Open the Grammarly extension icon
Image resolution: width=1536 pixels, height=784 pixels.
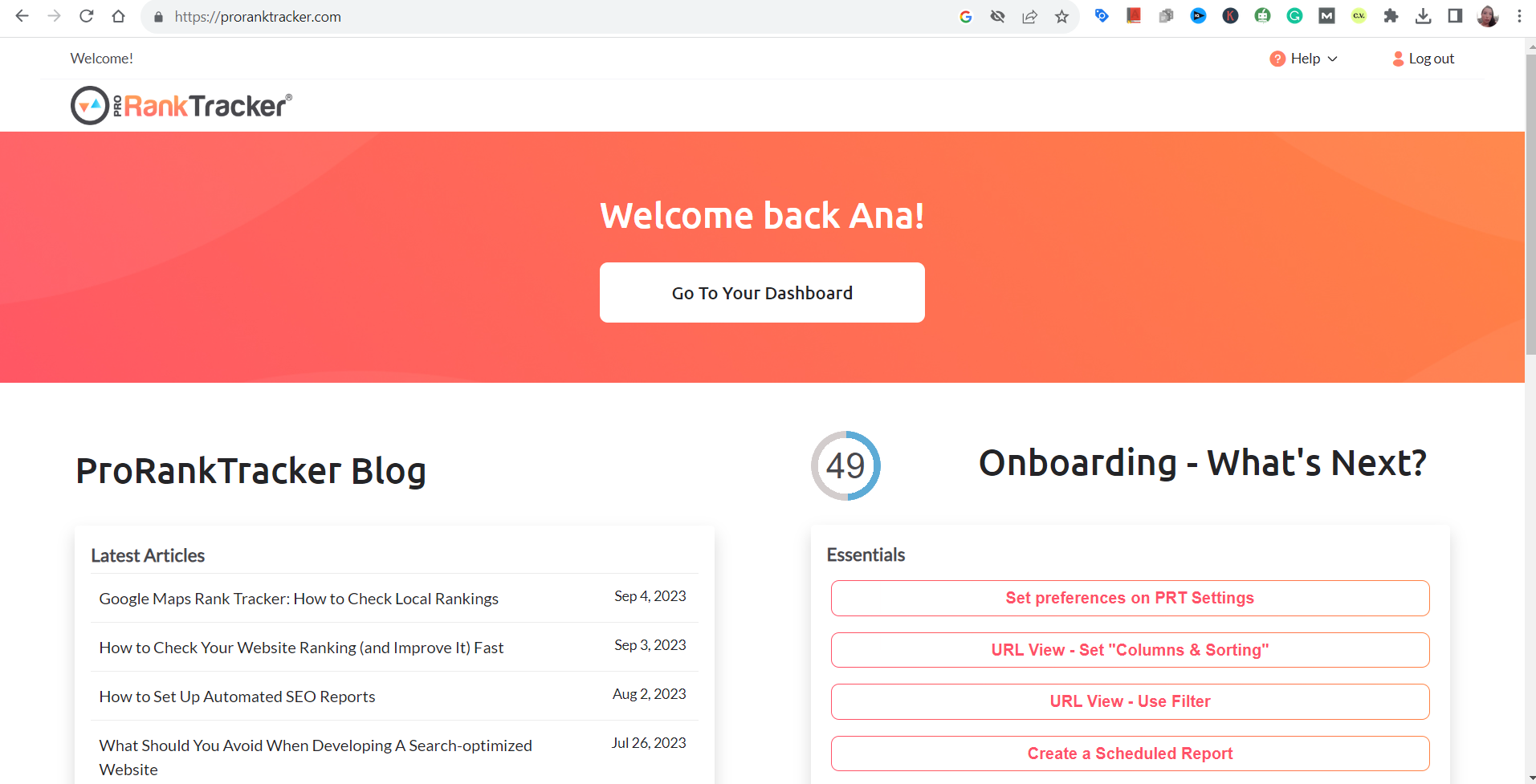[x=1294, y=15]
